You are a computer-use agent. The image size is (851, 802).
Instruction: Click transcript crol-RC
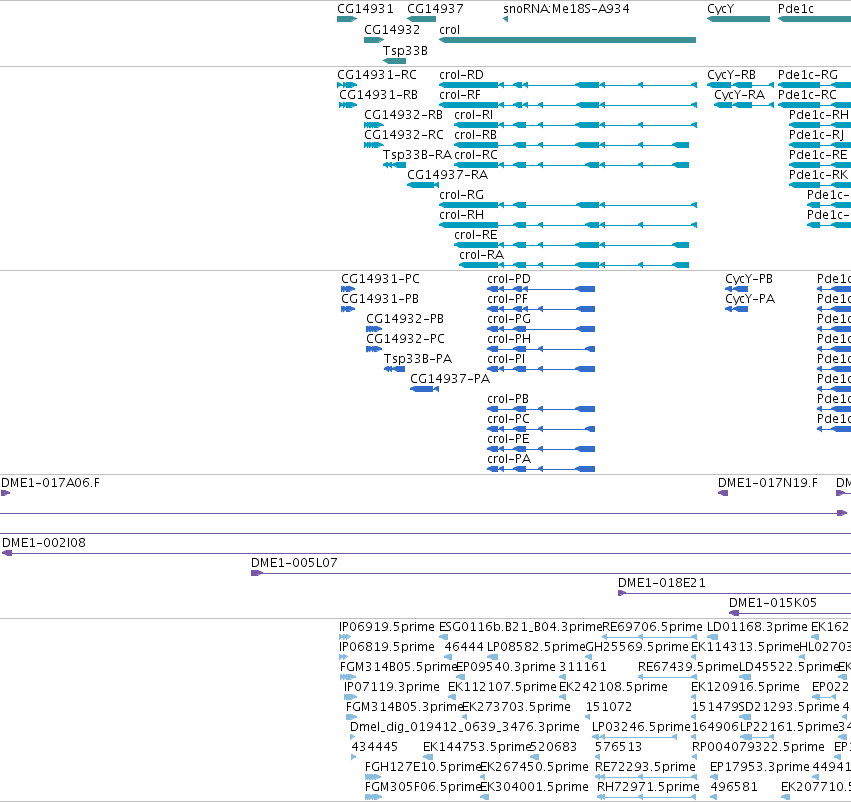(x=571, y=165)
